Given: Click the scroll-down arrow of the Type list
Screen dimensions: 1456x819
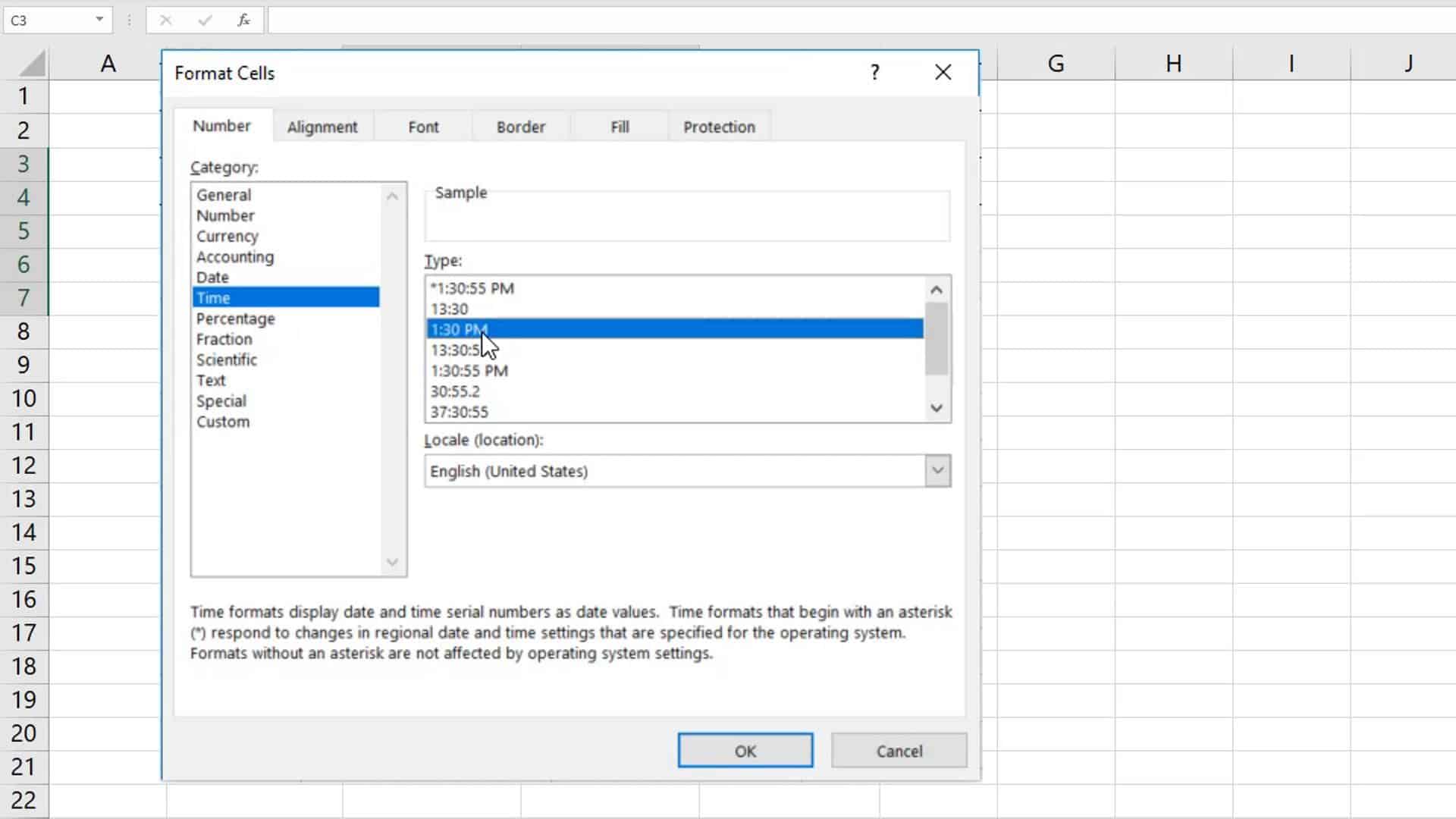Looking at the screenshot, I should point(936,408).
